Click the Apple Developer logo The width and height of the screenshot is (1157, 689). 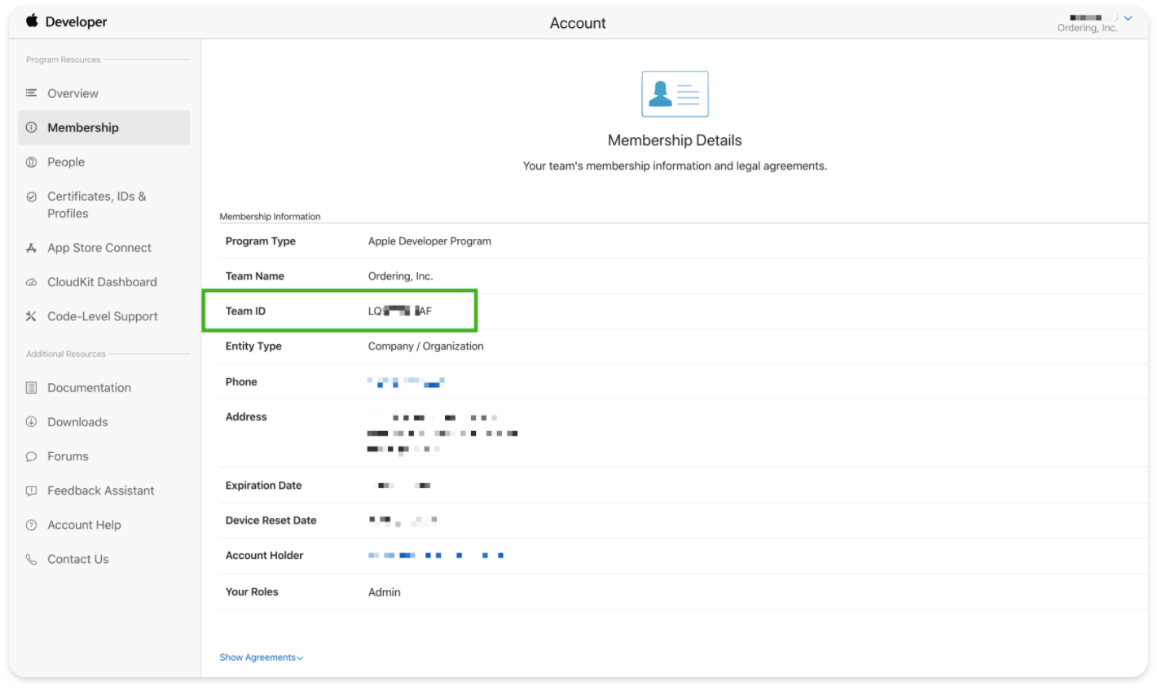point(32,21)
